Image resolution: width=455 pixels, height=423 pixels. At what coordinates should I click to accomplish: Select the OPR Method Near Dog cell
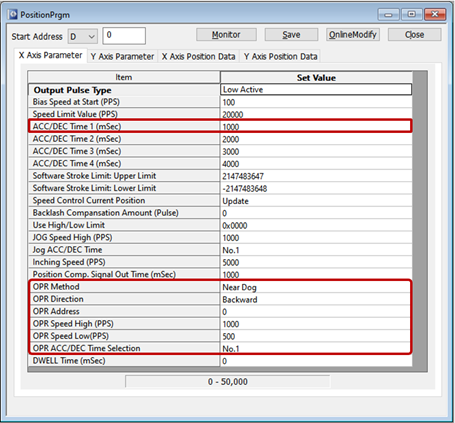pyautogui.click(x=316, y=287)
